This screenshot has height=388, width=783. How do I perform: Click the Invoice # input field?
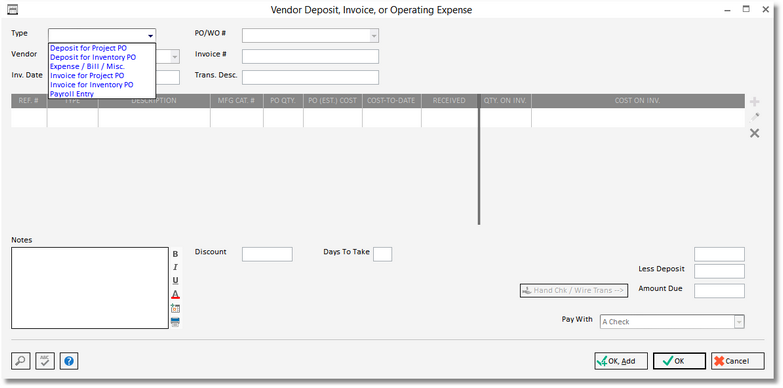310,56
